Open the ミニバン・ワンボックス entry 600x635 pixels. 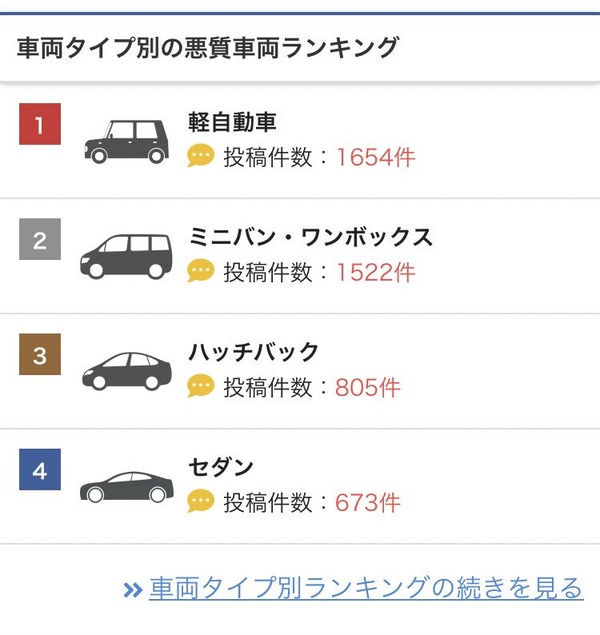click(310, 237)
